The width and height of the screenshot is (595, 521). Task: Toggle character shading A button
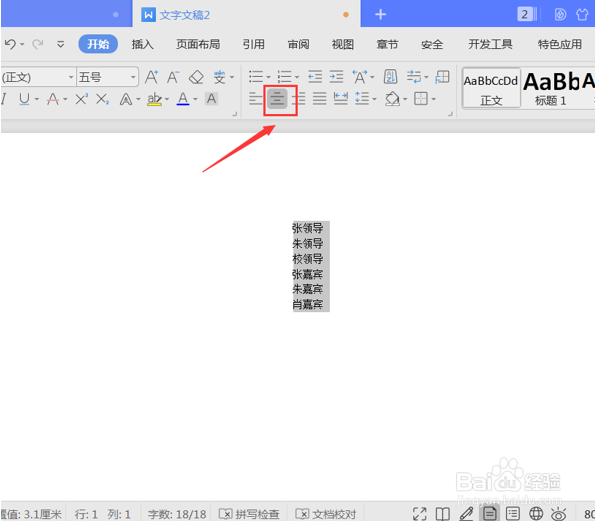pos(211,99)
